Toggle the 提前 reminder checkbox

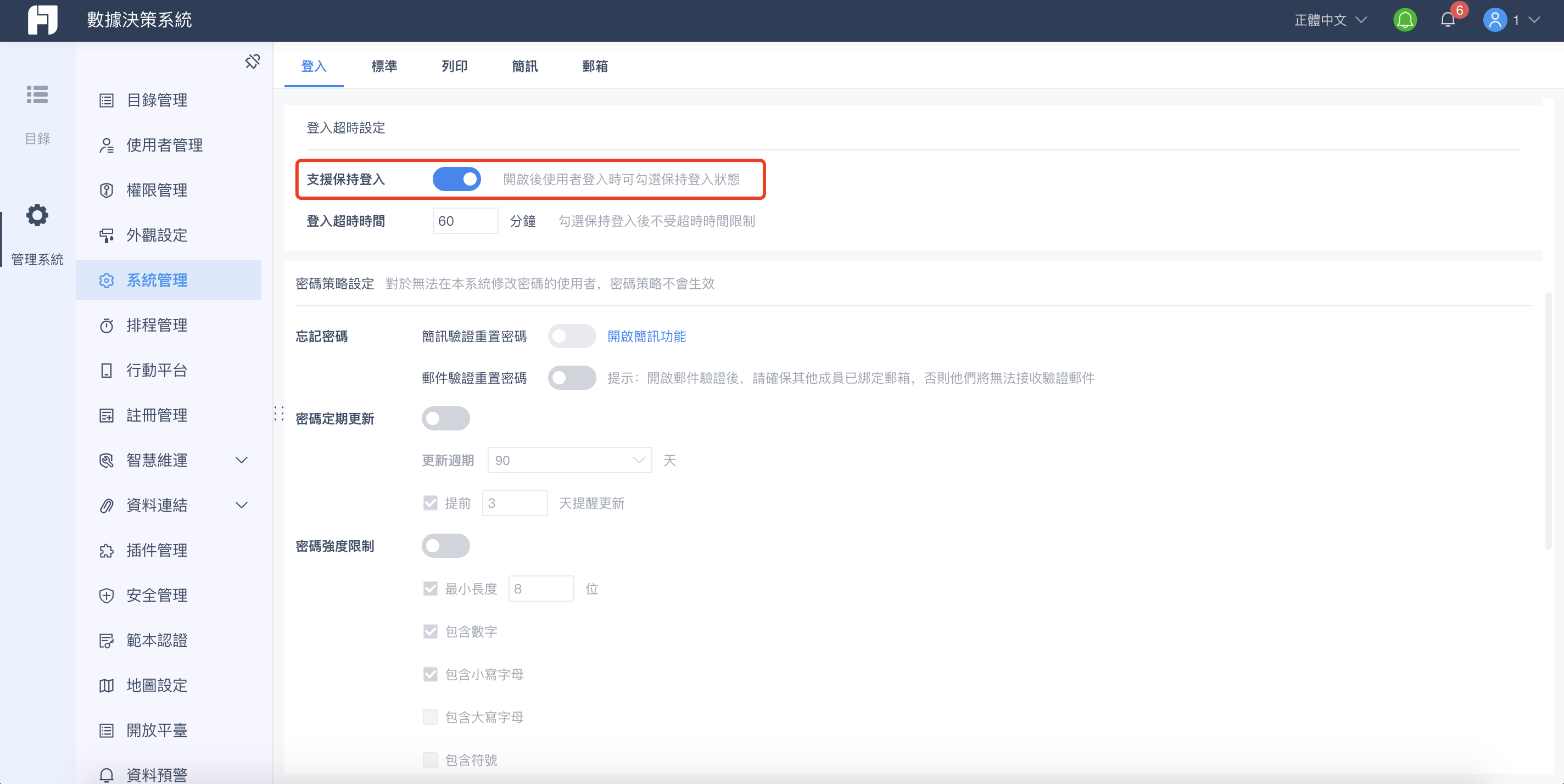click(431, 503)
